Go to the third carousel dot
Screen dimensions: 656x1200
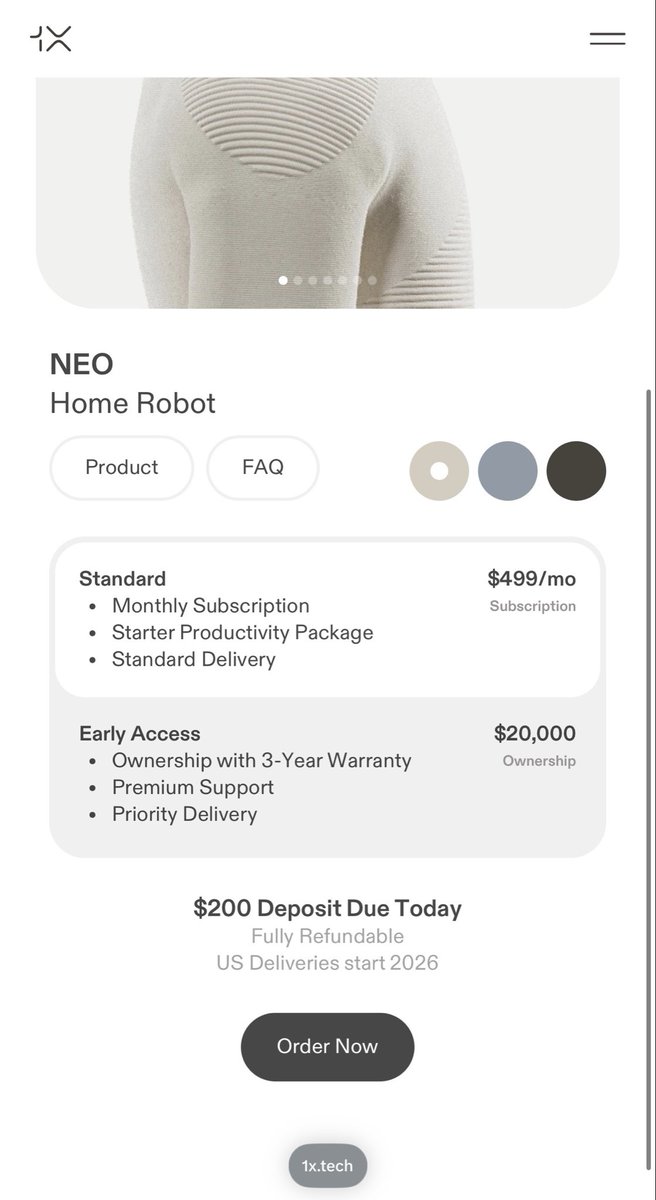tap(313, 280)
